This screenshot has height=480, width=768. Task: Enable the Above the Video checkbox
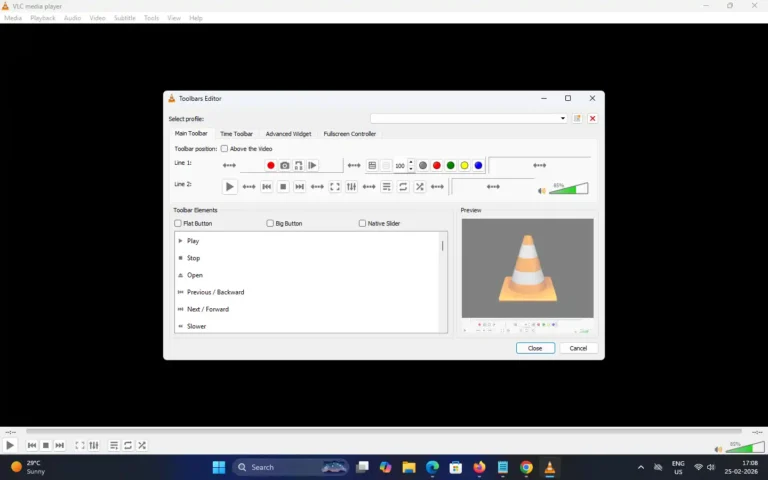point(224,148)
